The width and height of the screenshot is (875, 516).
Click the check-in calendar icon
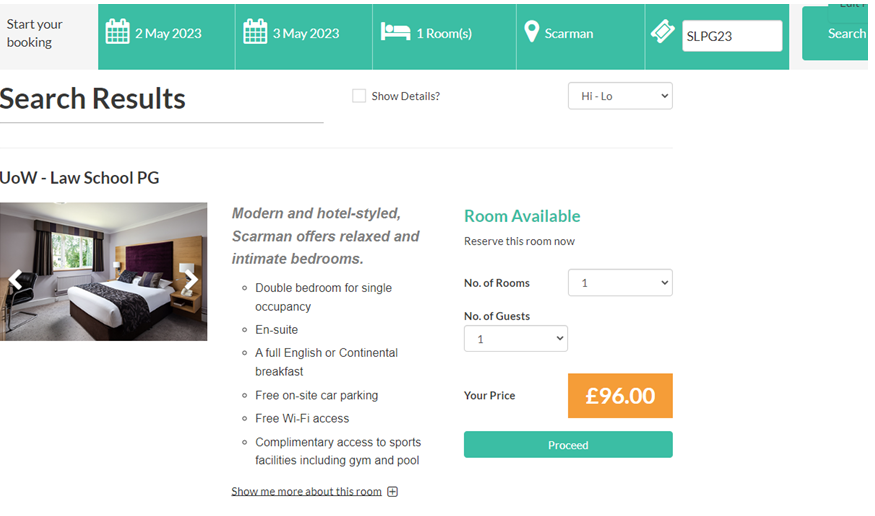click(117, 32)
